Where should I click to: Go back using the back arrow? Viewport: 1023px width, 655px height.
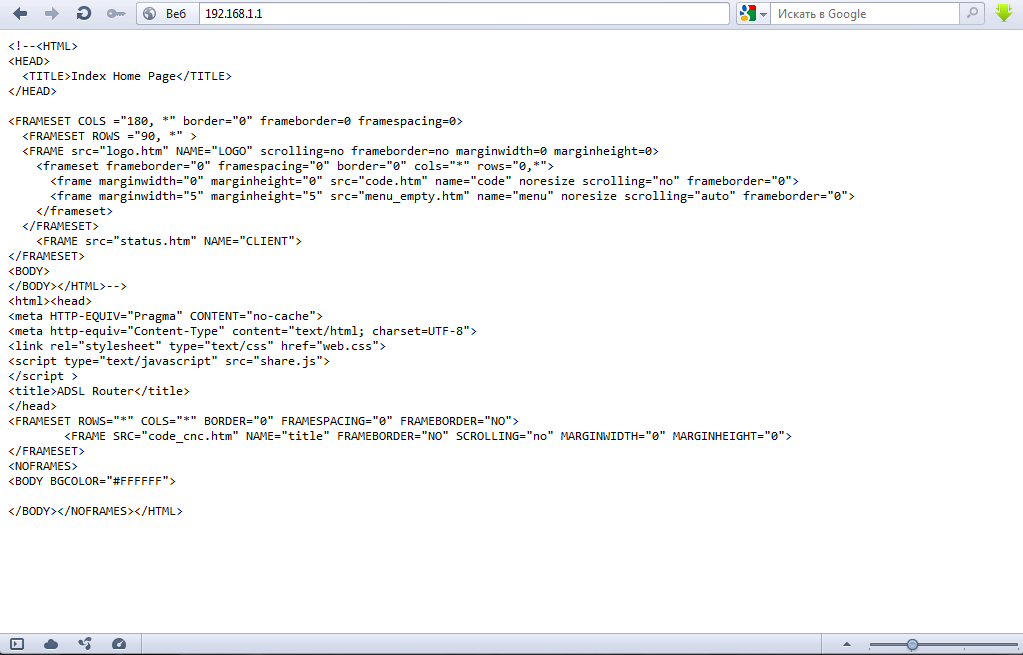pos(21,14)
